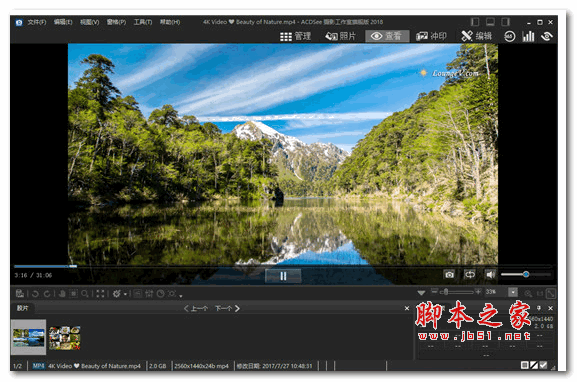
Task: Enter full screen view
Action: point(100,294)
